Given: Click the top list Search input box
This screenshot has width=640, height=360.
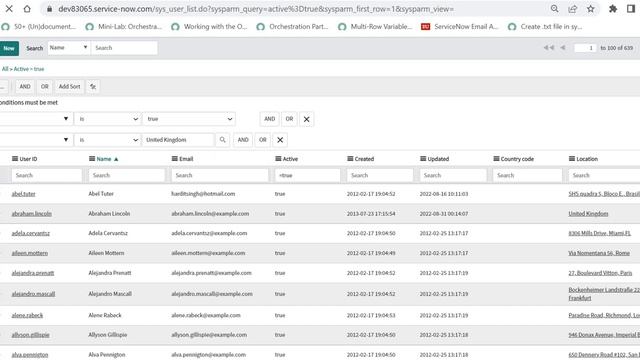Looking at the screenshot, I should tap(124, 48).
